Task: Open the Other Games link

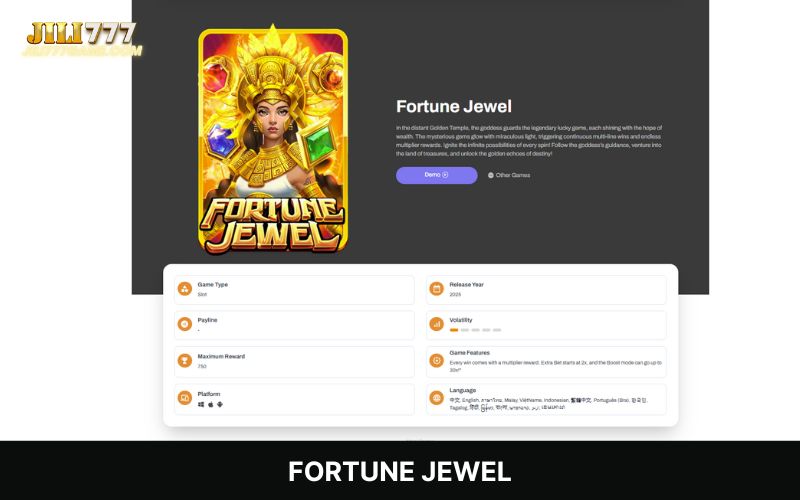Action: click(x=509, y=175)
